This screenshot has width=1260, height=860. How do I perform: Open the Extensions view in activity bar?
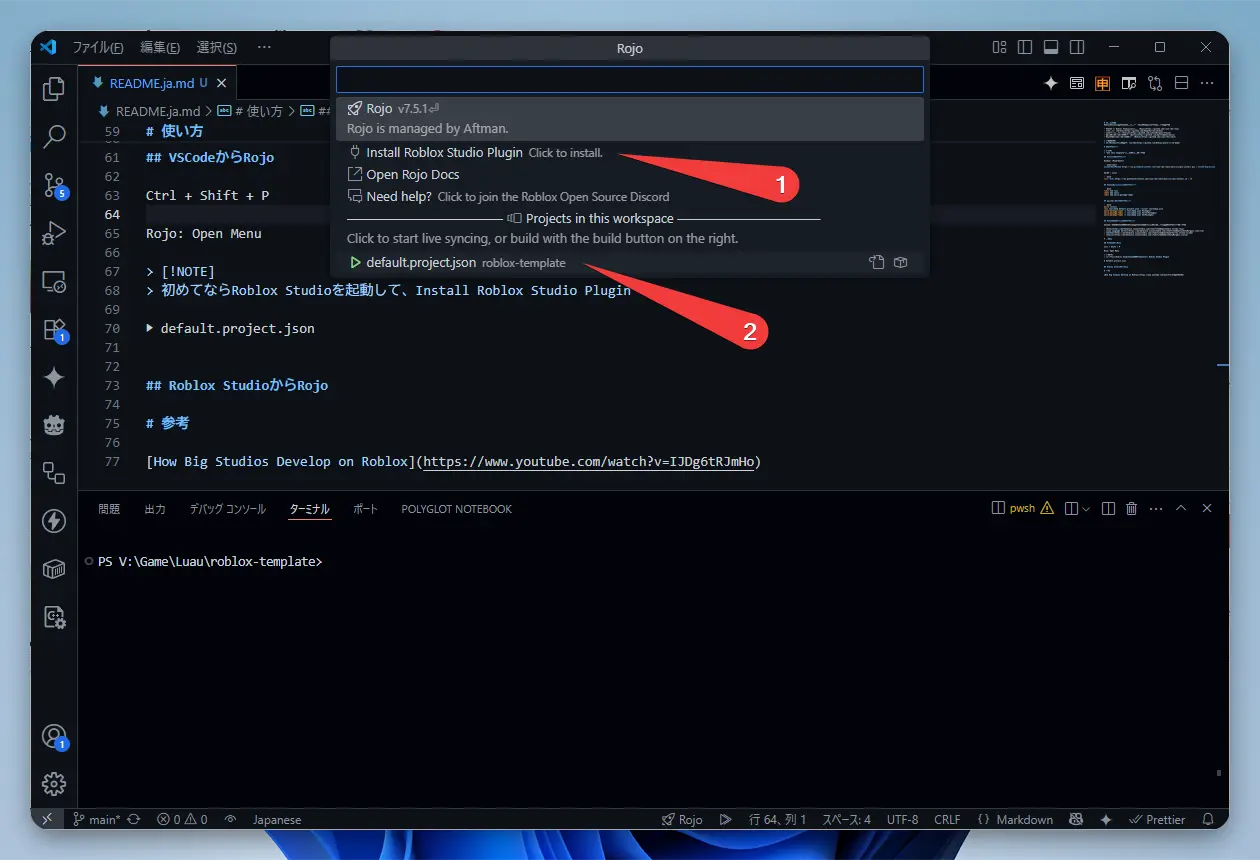[53, 329]
